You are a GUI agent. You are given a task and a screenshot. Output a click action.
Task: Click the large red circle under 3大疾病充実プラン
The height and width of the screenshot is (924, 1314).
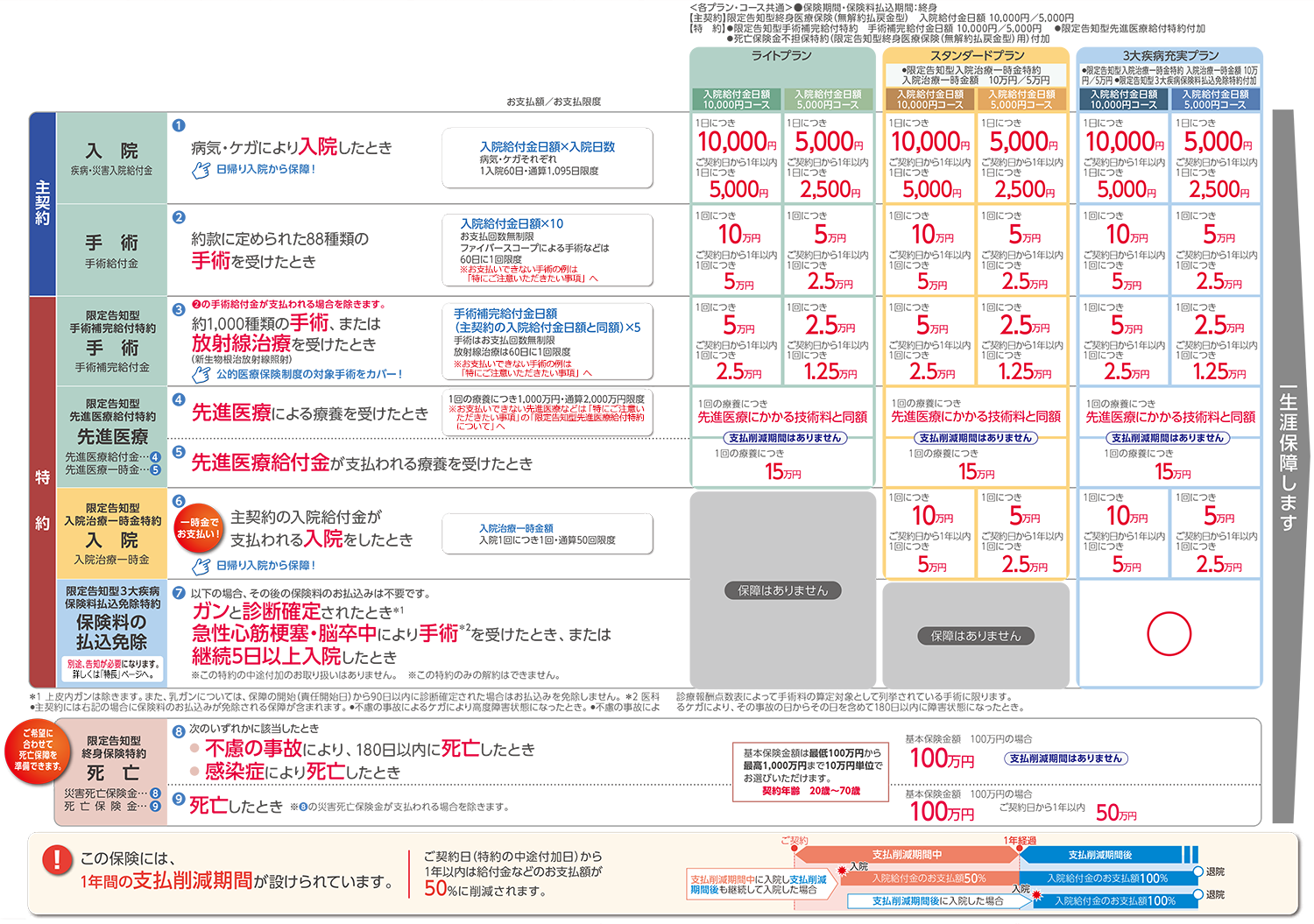(x=1169, y=633)
